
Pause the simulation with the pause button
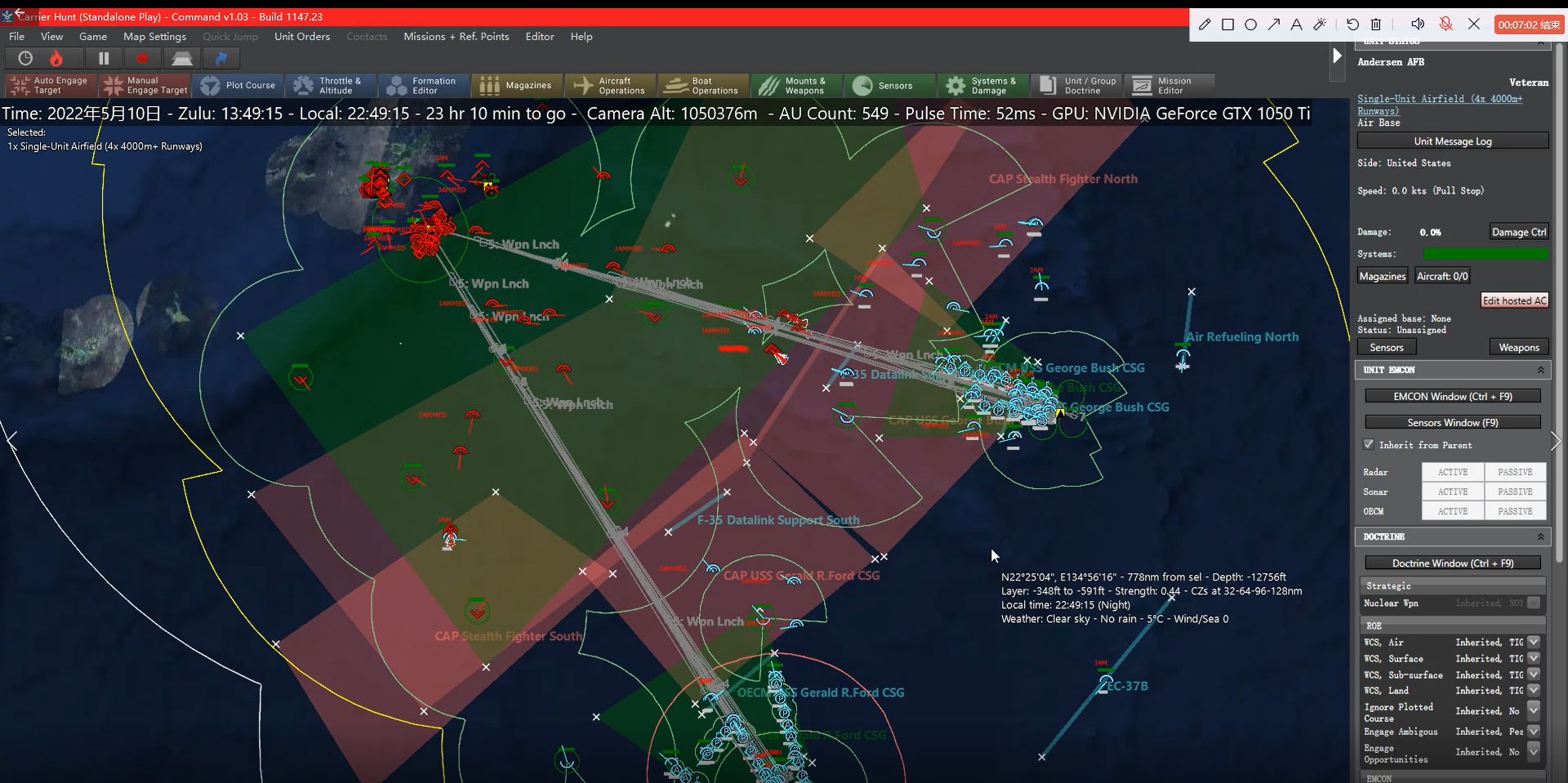click(104, 58)
